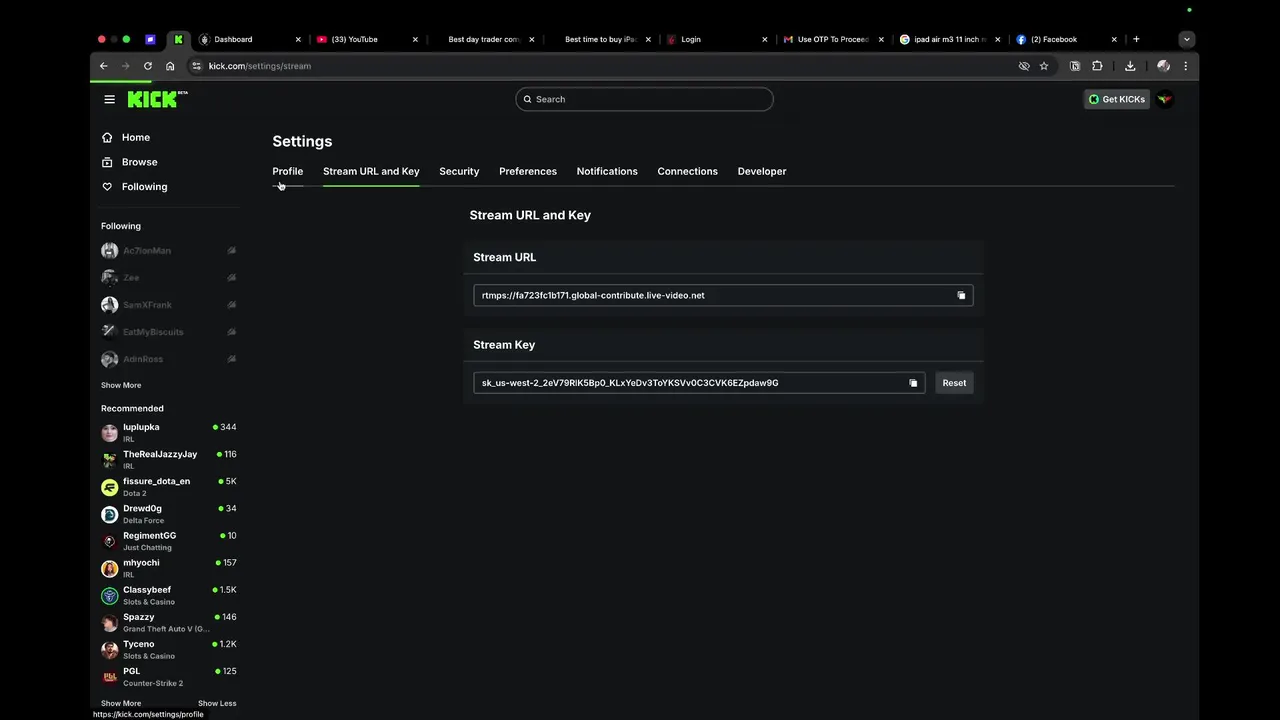1280x720 pixels.
Task: Bookmark this page with the star icon
Action: click(x=1044, y=66)
